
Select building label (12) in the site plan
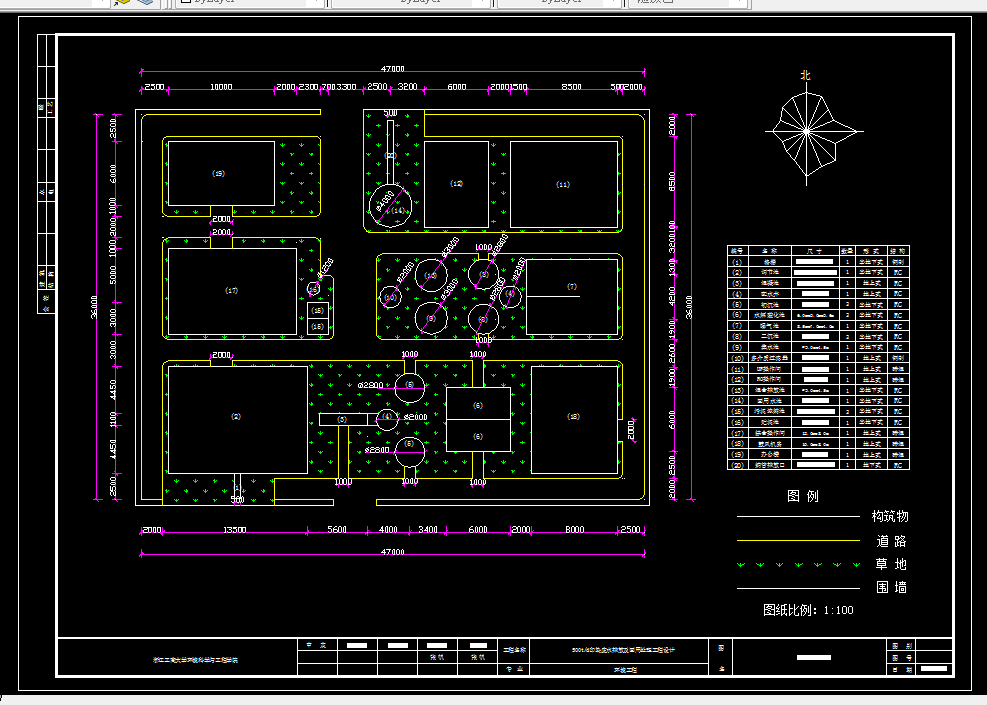pyautogui.click(x=456, y=183)
